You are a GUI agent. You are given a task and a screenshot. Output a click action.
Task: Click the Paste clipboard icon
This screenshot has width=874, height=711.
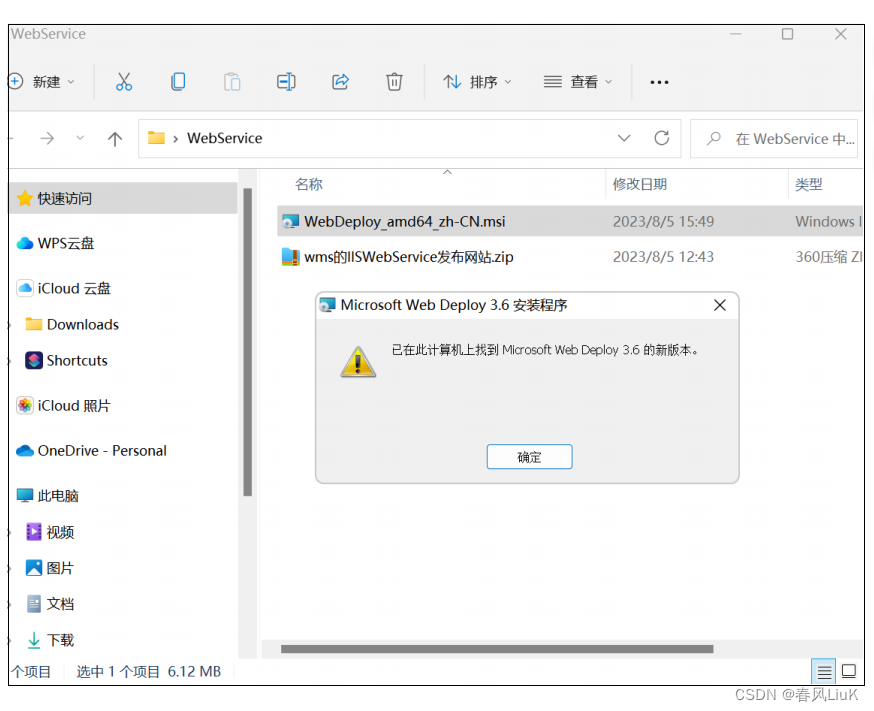coord(232,82)
